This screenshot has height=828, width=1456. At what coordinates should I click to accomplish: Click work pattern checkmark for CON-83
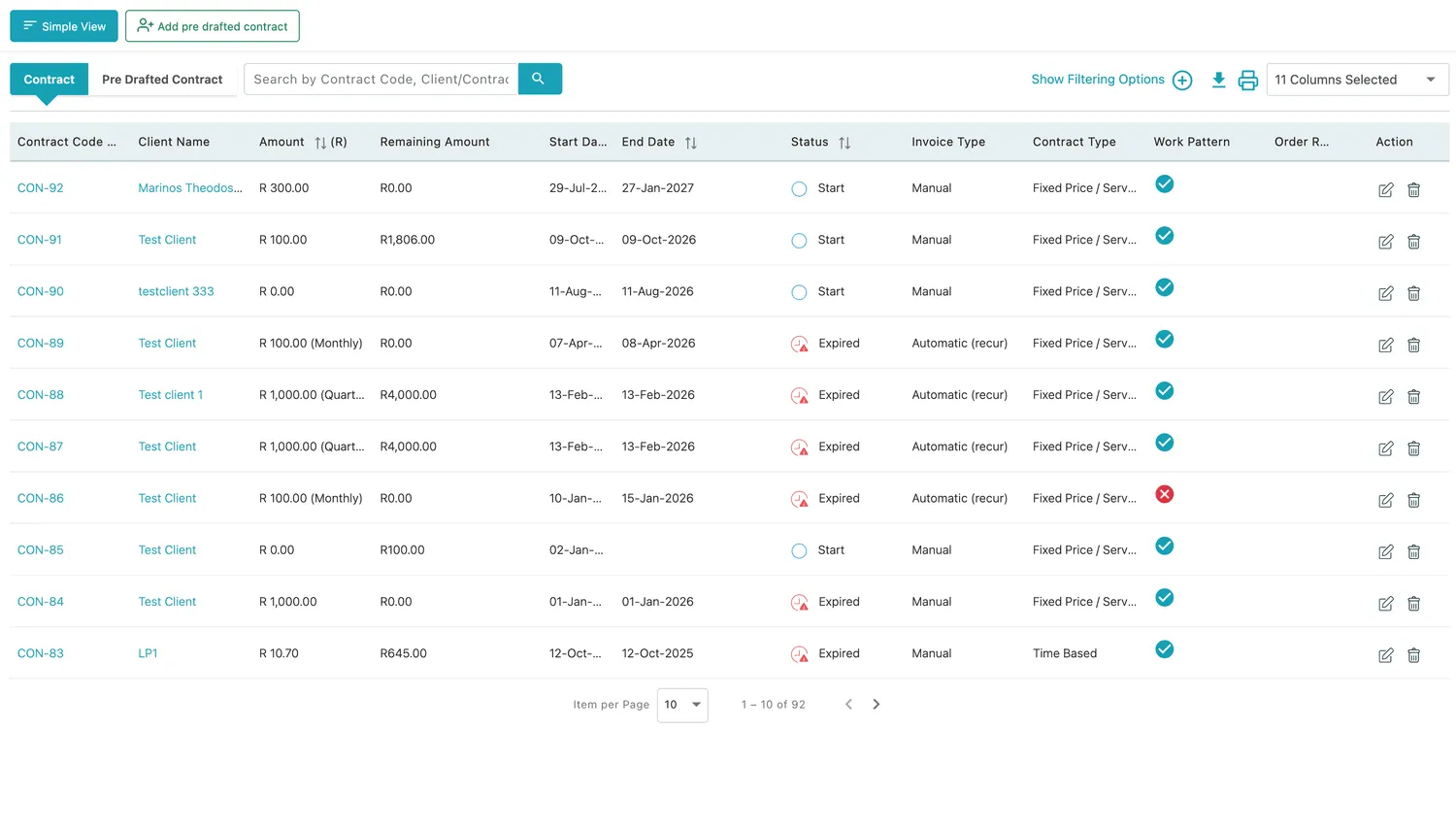point(1165,649)
